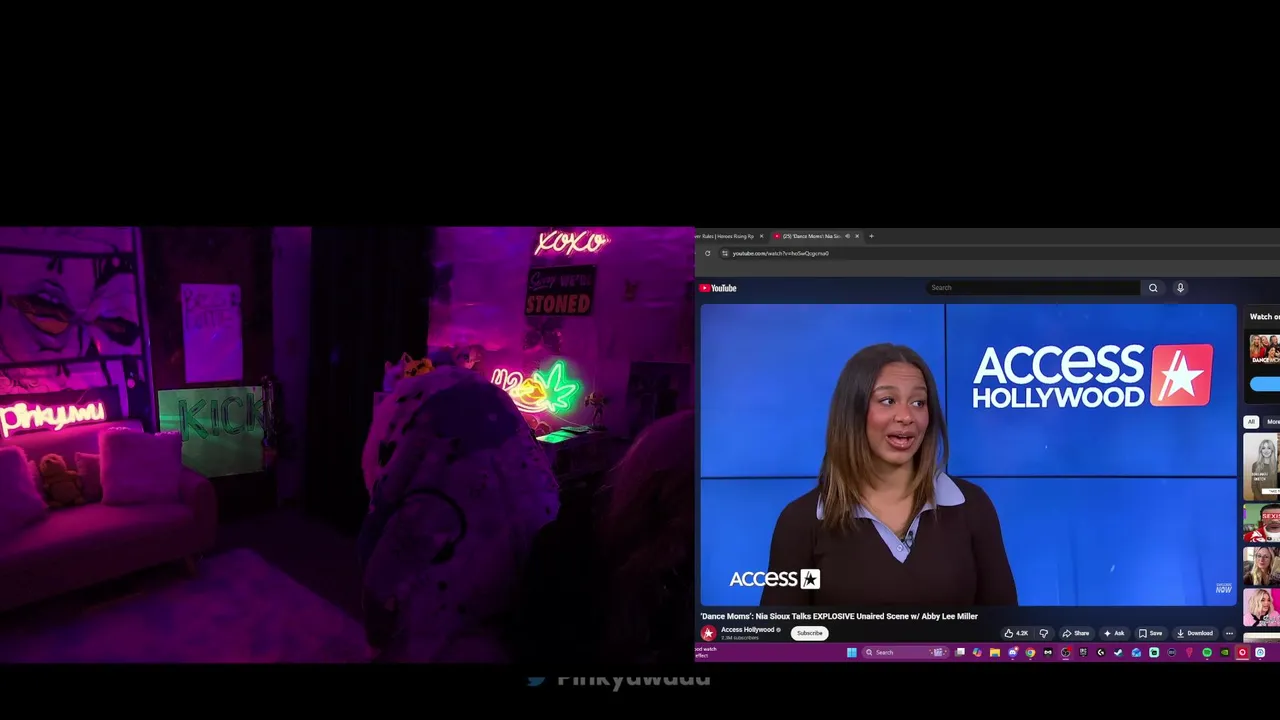Click the Ask button under the video
This screenshot has height=720, width=1280.
tap(1113, 633)
